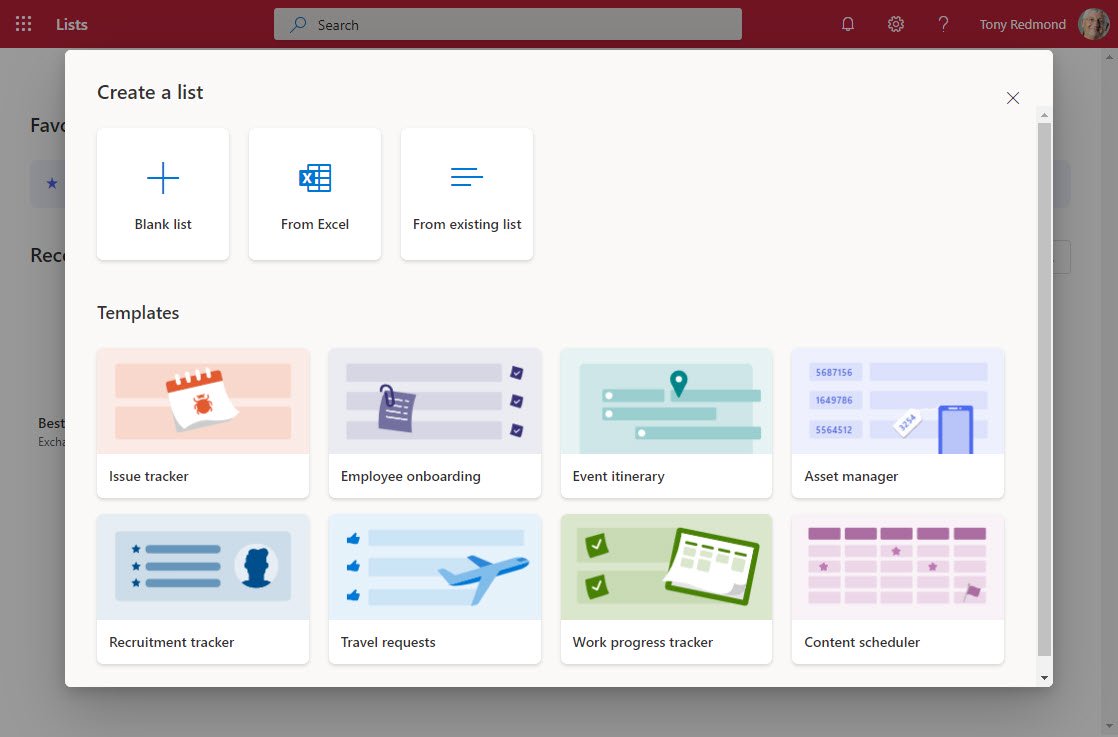Open Tony Redmond's profile avatar menu

point(1093,23)
